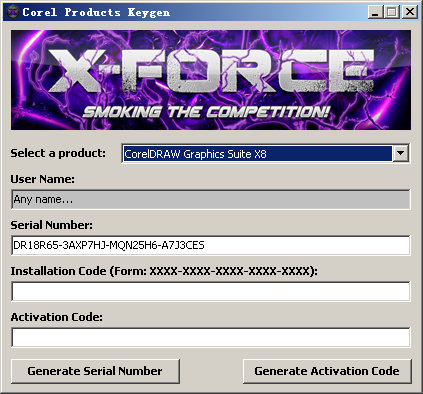The width and height of the screenshot is (423, 394).
Task: Click the "Select a product:" label
Action: [x=58, y=153]
